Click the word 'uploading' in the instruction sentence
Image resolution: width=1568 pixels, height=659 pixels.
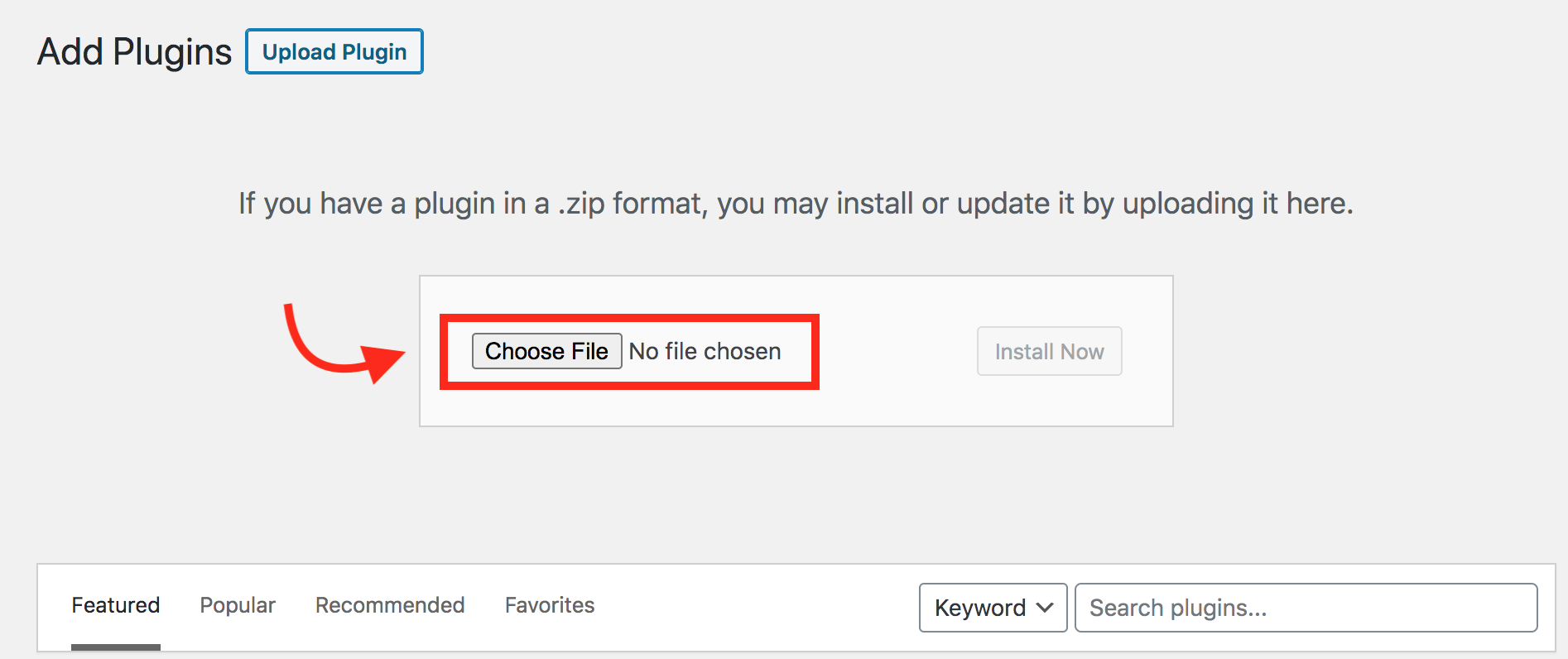tap(1188, 203)
